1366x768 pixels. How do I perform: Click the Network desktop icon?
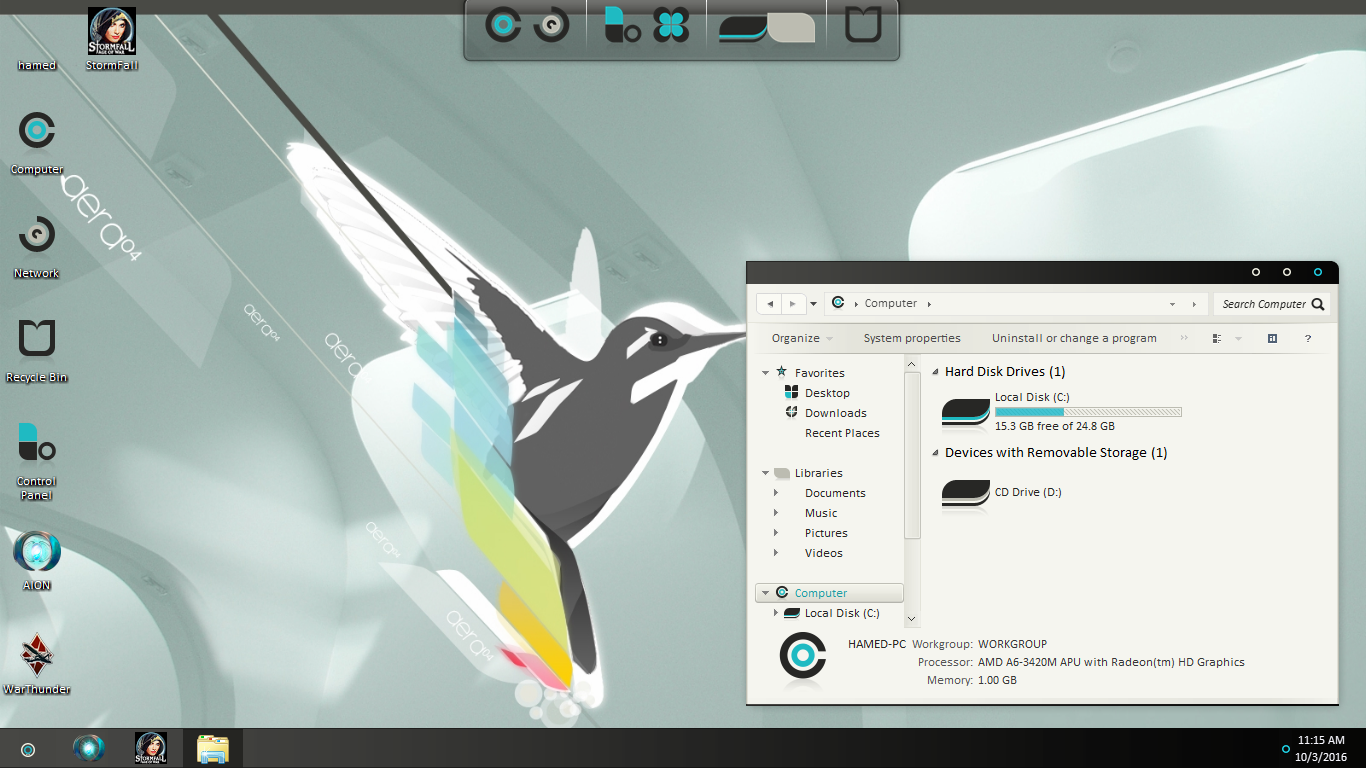37,237
